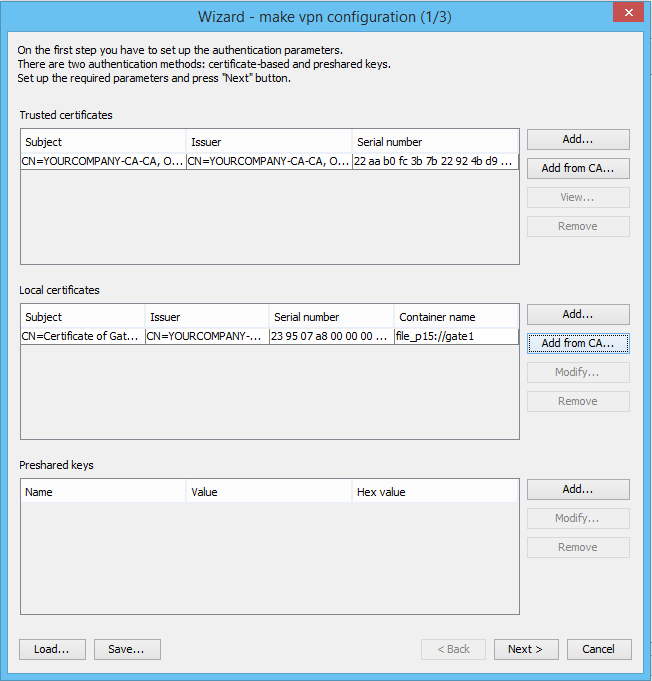The height and width of the screenshot is (681, 652).
Task: Sort local certificates by Issuer column
Action: pyautogui.click(x=207, y=317)
